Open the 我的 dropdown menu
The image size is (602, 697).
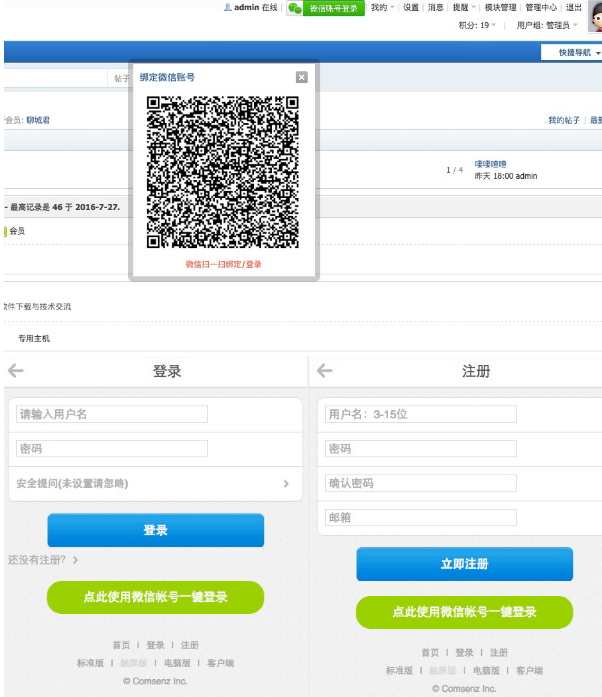[x=382, y=8]
